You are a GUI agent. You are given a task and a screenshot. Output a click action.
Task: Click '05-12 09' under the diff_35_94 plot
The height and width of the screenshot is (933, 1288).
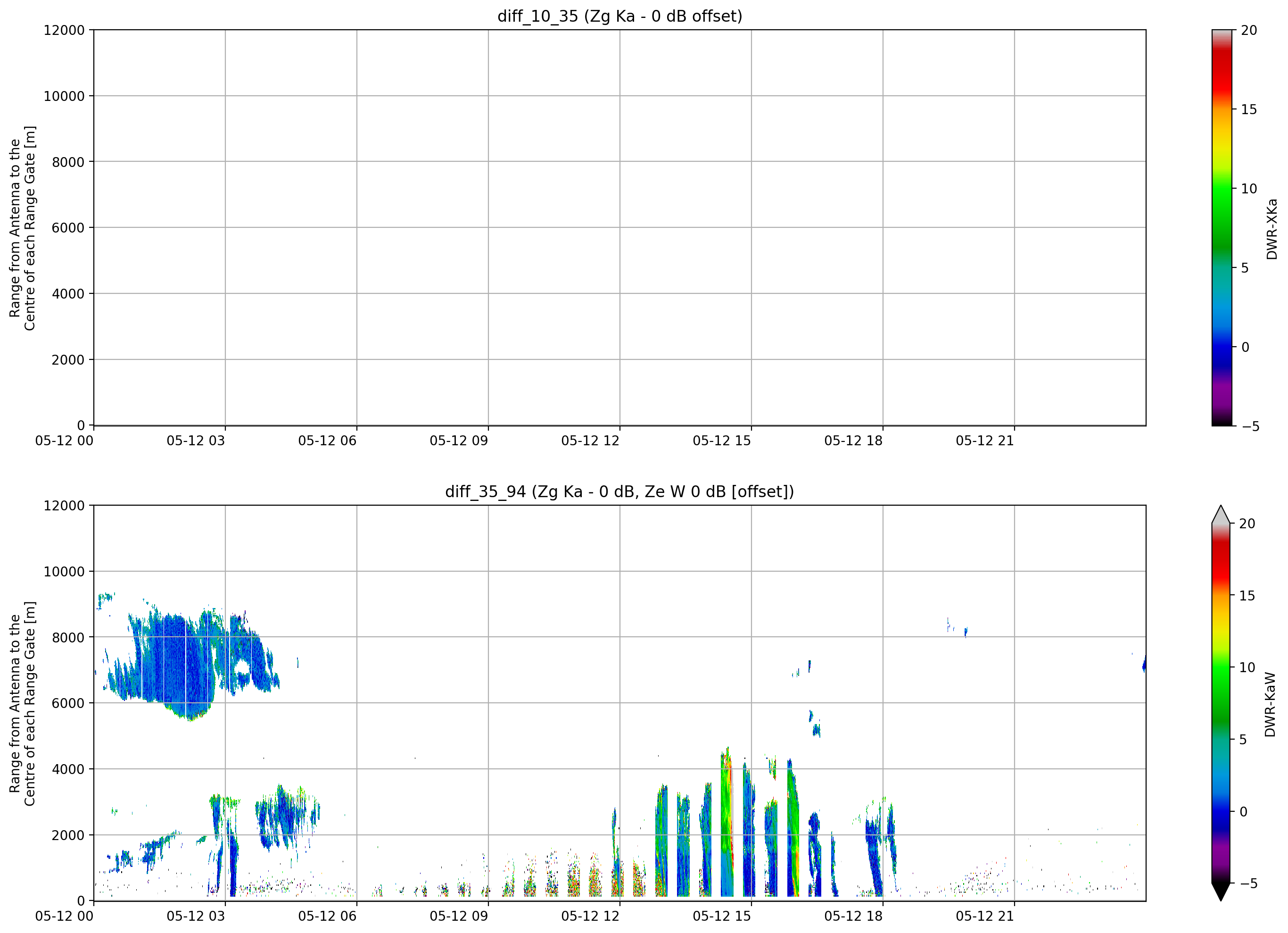[459, 916]
